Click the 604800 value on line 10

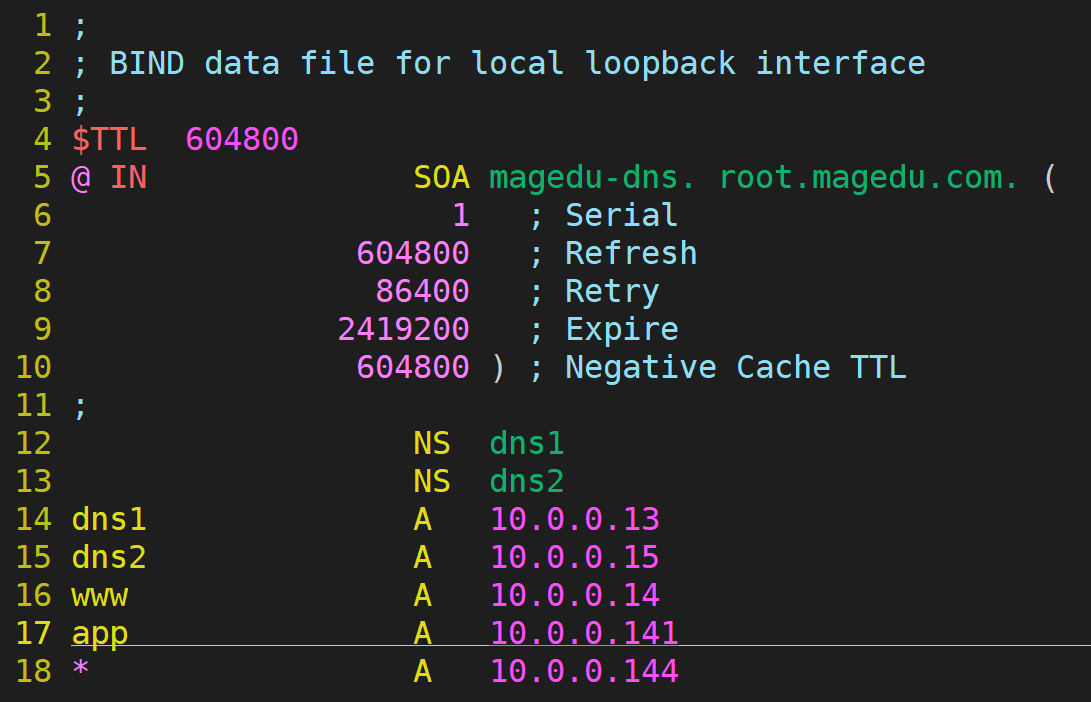pyautogui.click(x=413, y=367)
